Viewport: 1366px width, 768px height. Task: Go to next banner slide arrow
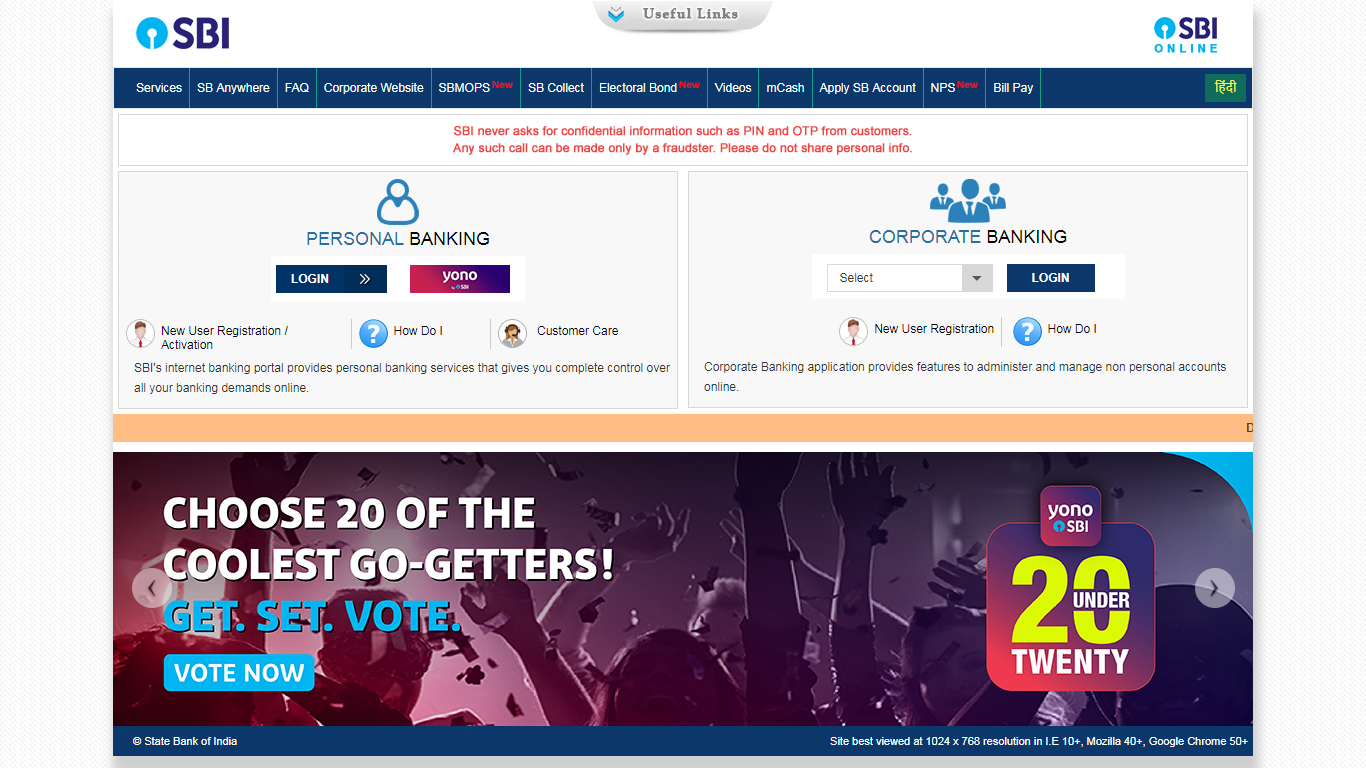1214,588
